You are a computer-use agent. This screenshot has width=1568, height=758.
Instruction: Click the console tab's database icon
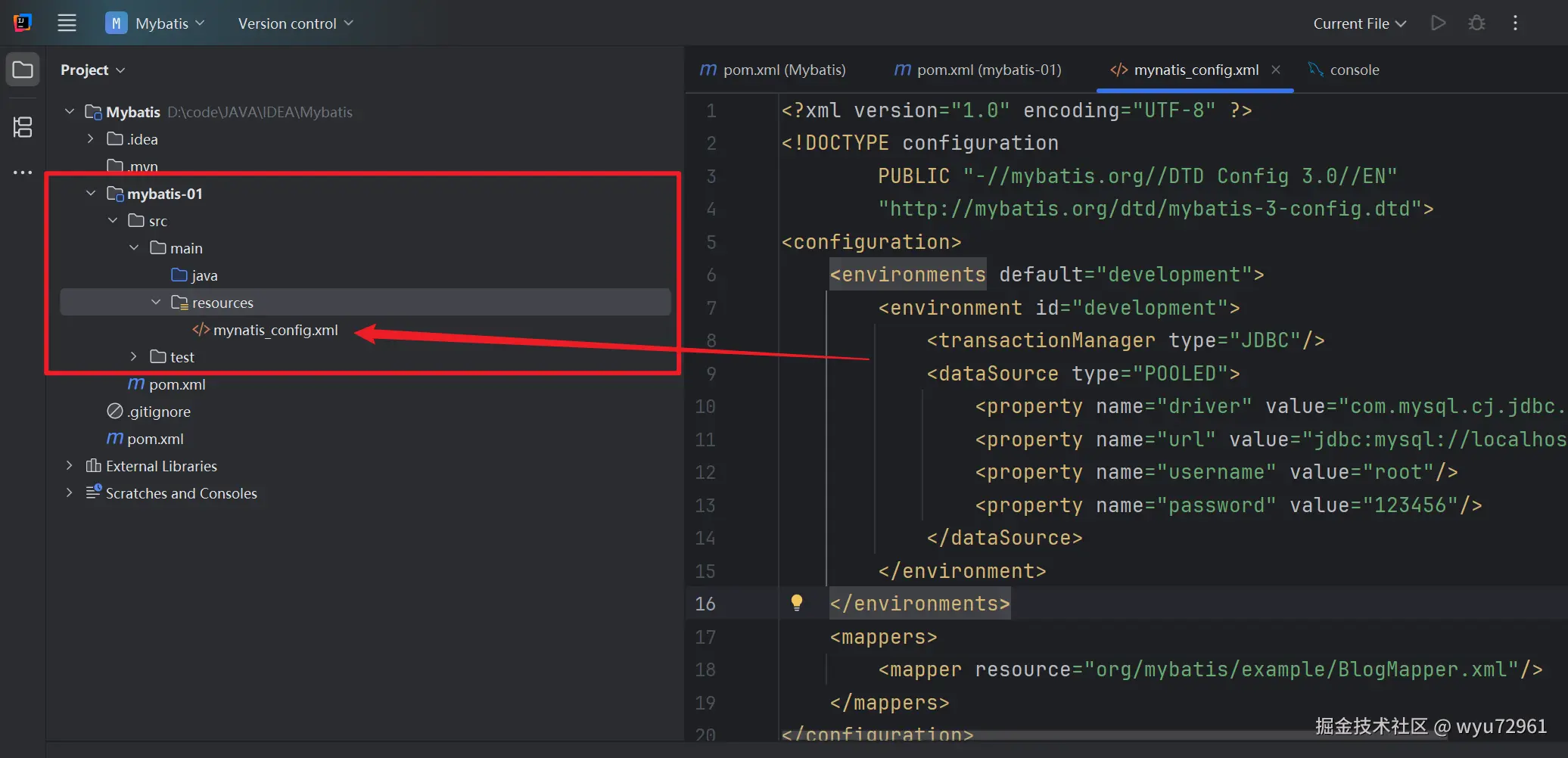tap(1316, 70)
